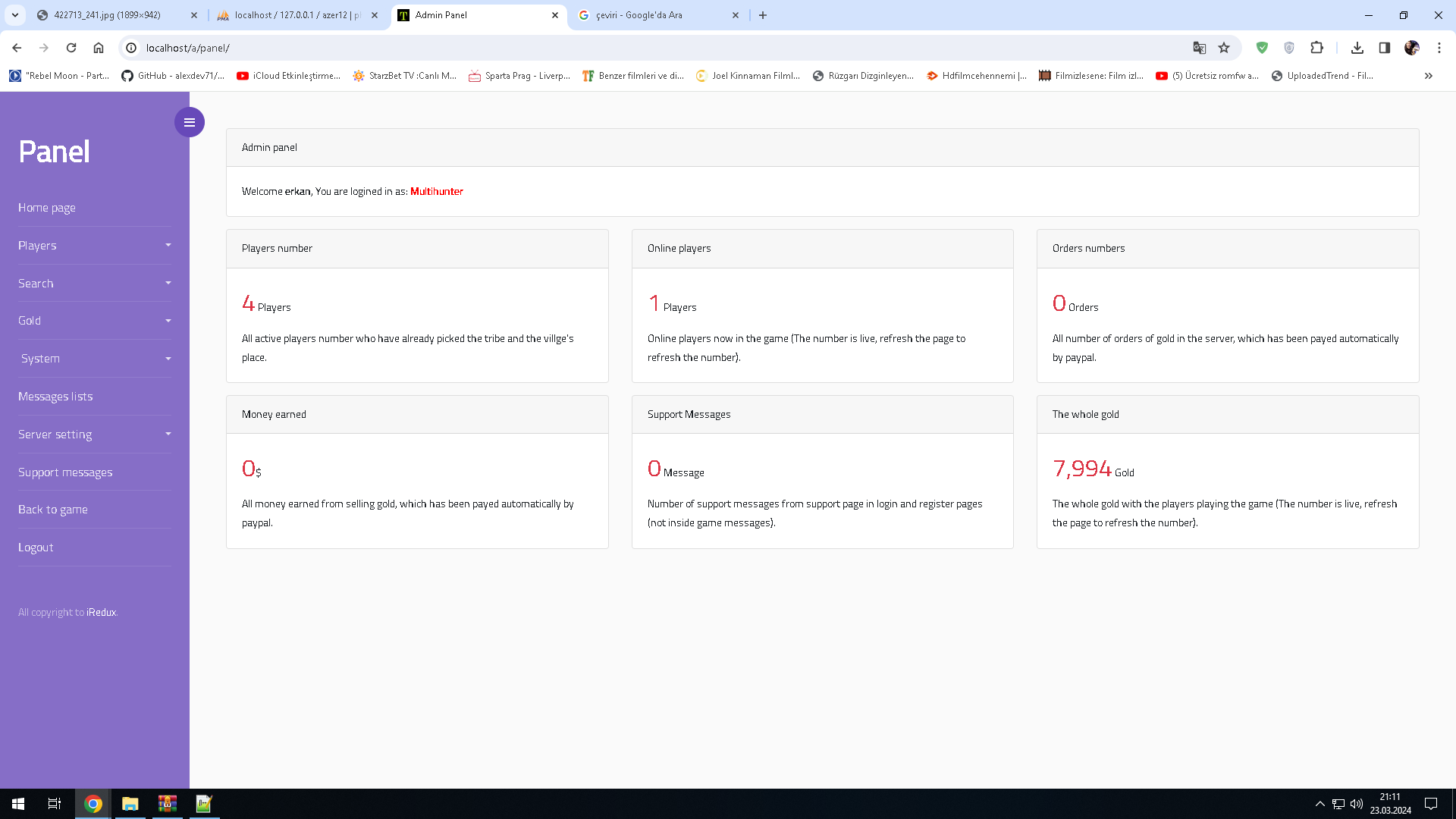
Task: Click the Back to game link
Action: coord(53,509)
